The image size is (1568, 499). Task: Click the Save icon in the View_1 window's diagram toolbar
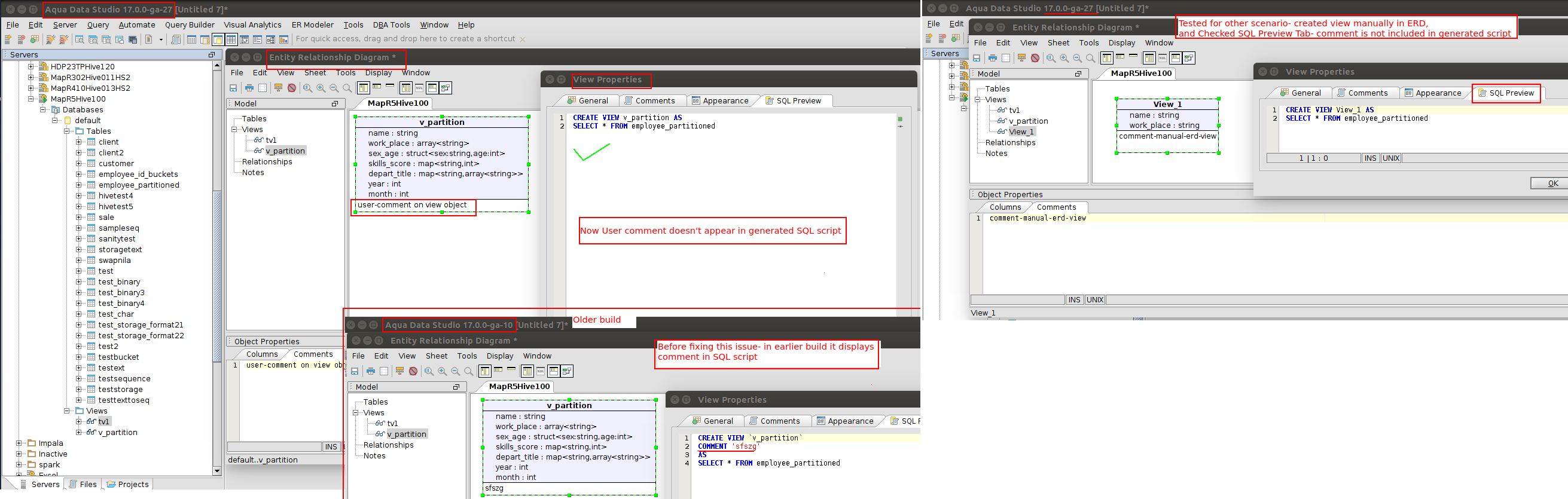click(x=977, y=58)
